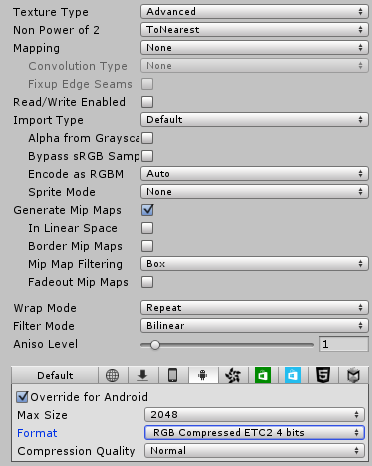This screenshot has height=466, width=372.
Task: Click the Aniso Level label
Action: tap(45, 344)
